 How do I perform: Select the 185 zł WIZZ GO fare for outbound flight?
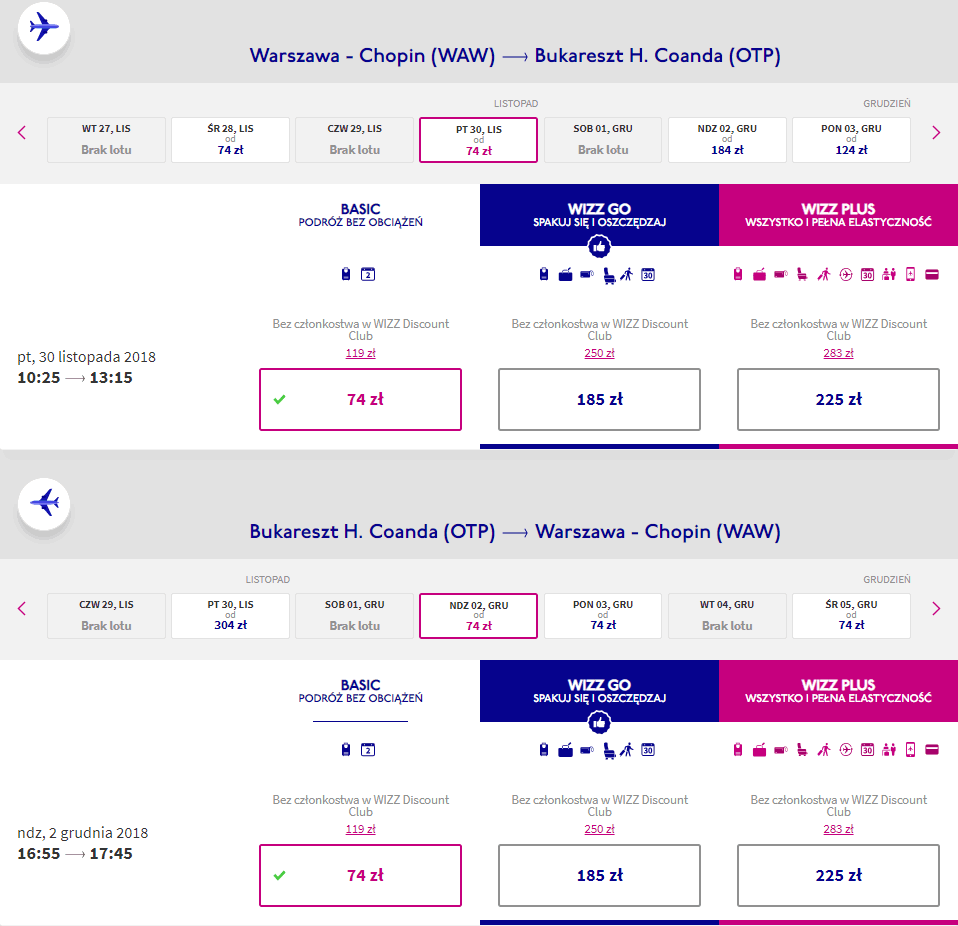pos(599,399)
